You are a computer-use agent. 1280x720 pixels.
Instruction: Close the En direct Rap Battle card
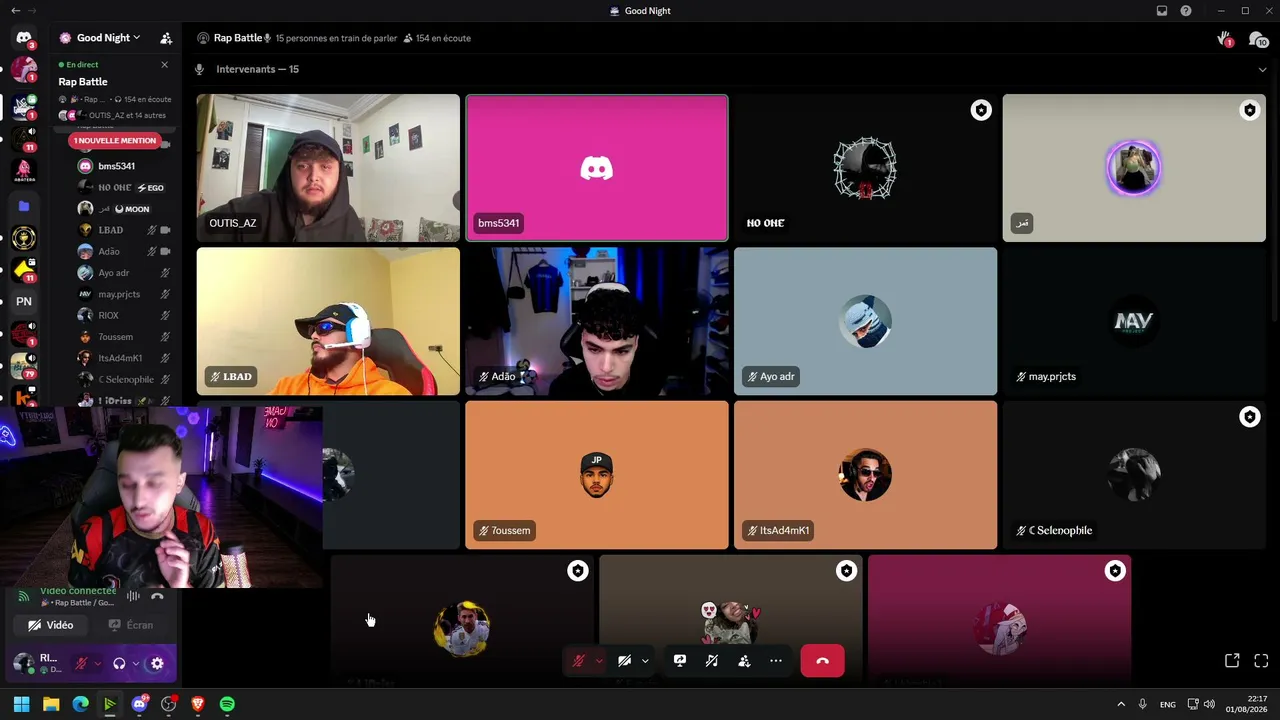tap(165, 65)
